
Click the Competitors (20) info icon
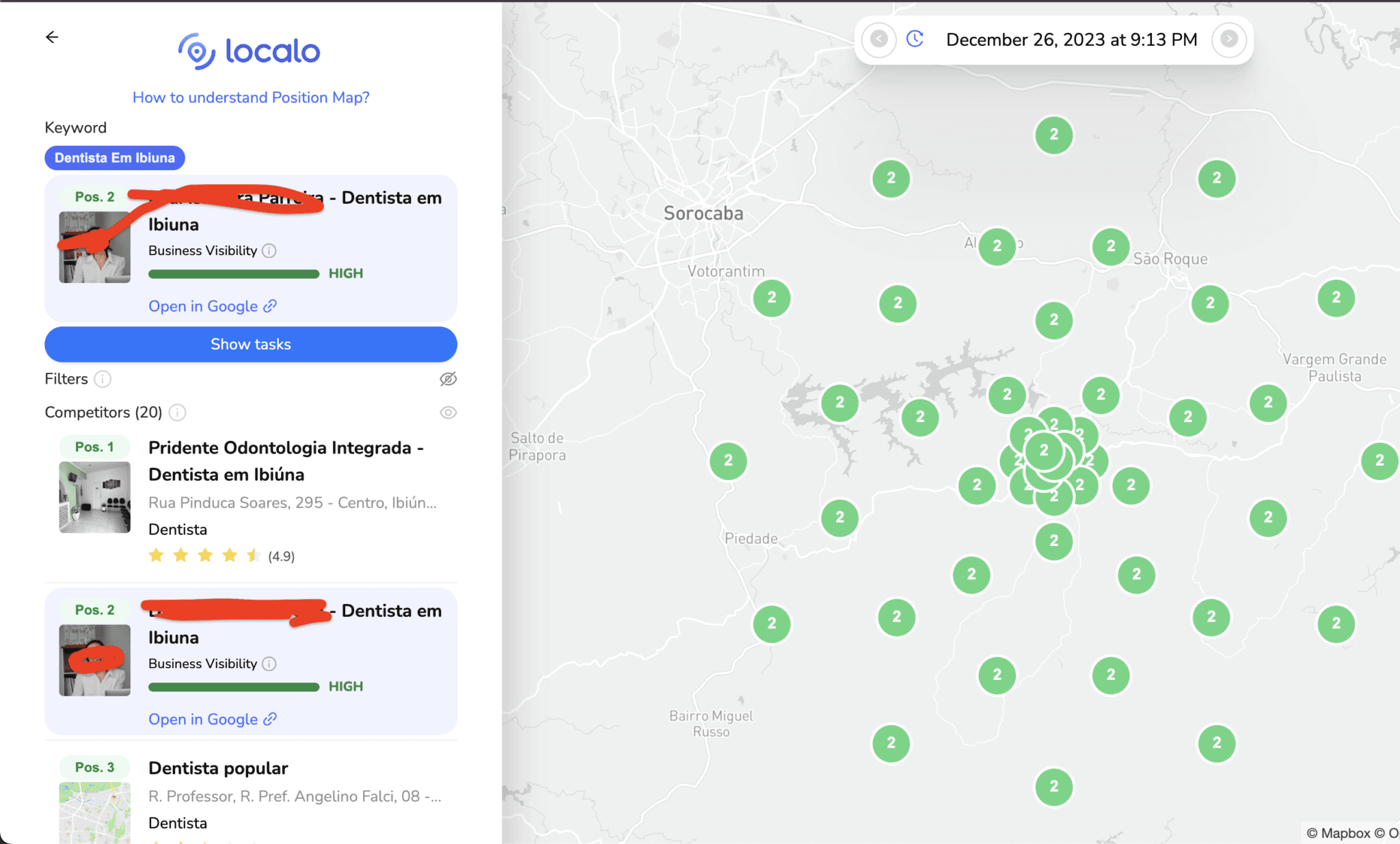click(178, 412)
